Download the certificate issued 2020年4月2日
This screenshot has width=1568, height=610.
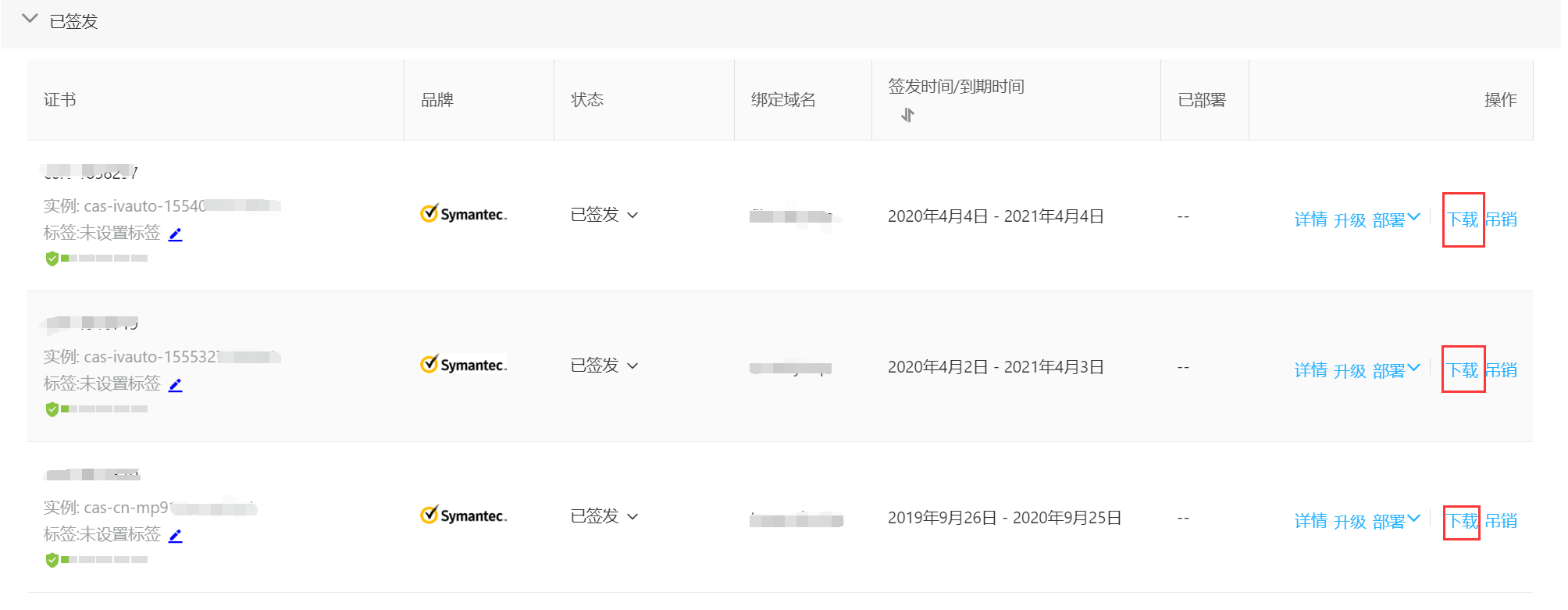(x=1463, y=370)
